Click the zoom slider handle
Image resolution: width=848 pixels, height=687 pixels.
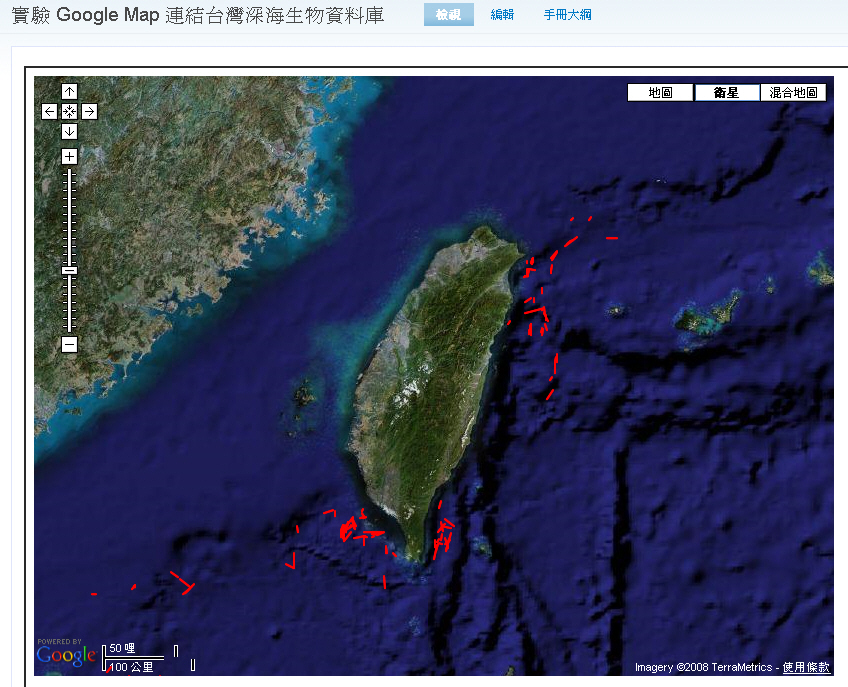pos(69,270)
